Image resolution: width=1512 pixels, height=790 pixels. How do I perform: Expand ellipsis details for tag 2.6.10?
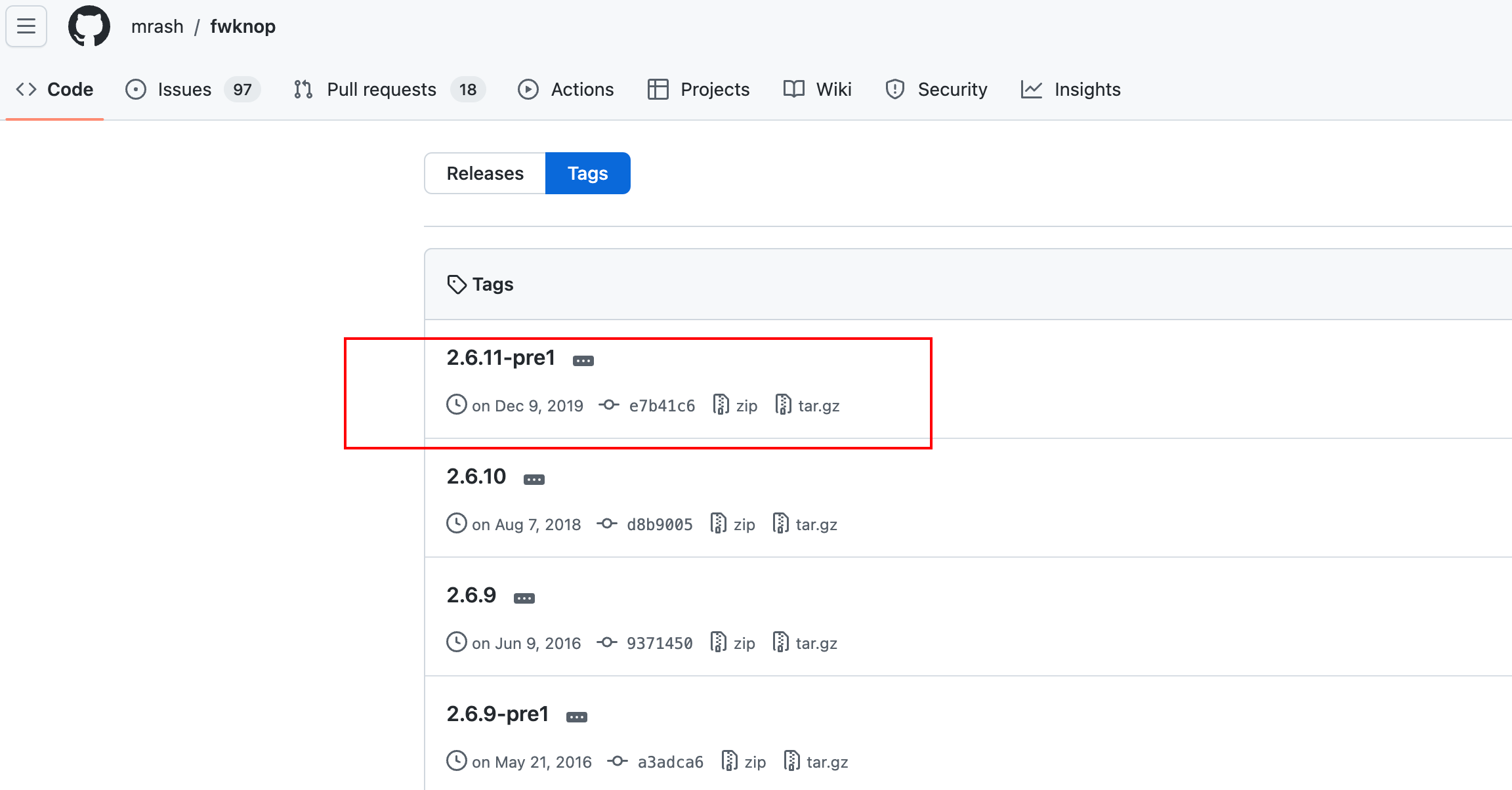pyautogui.click(x=534, y=480)
